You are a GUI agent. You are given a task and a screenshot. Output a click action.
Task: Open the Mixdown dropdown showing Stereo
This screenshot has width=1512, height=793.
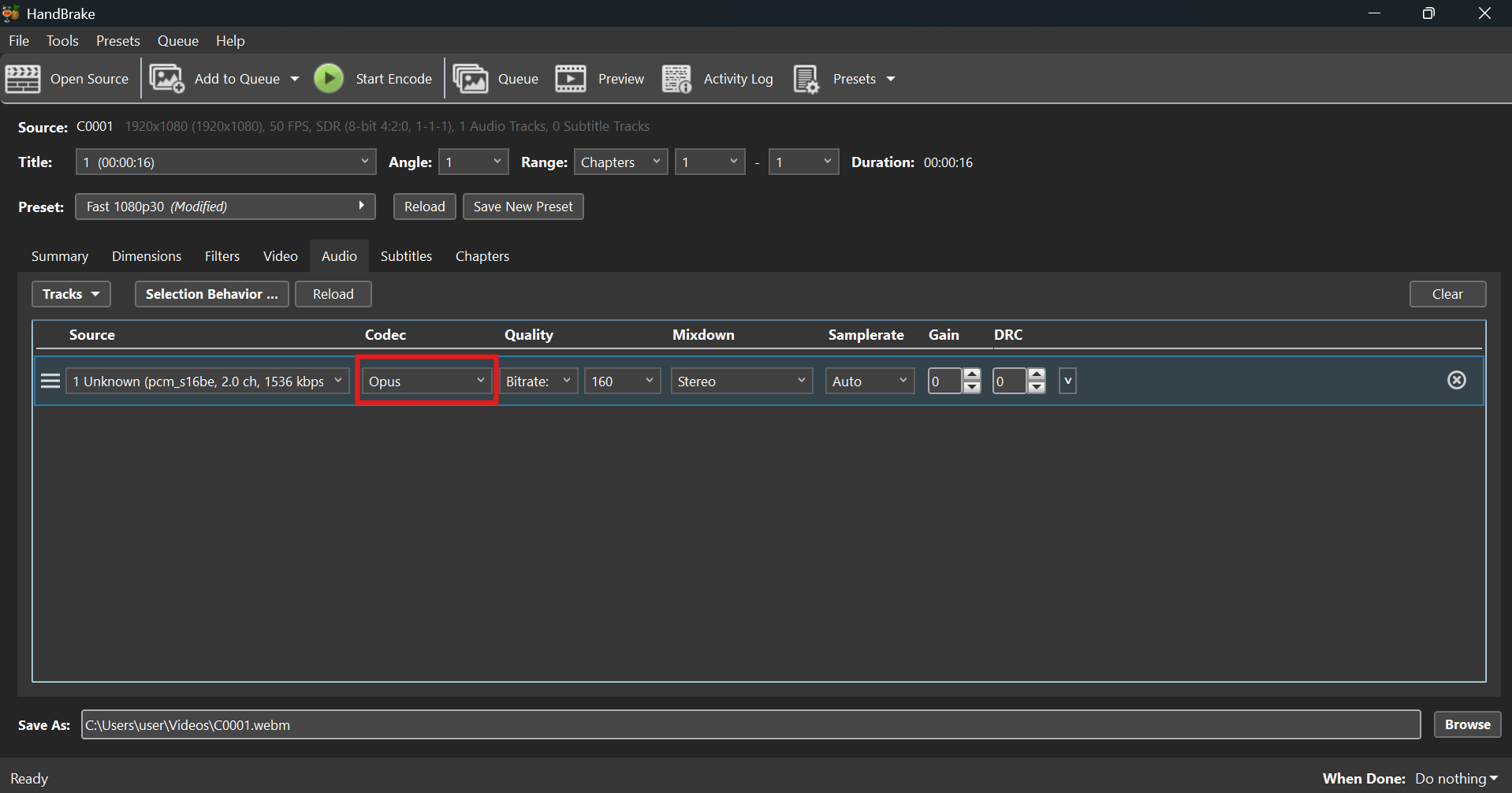tap(741, 382)
